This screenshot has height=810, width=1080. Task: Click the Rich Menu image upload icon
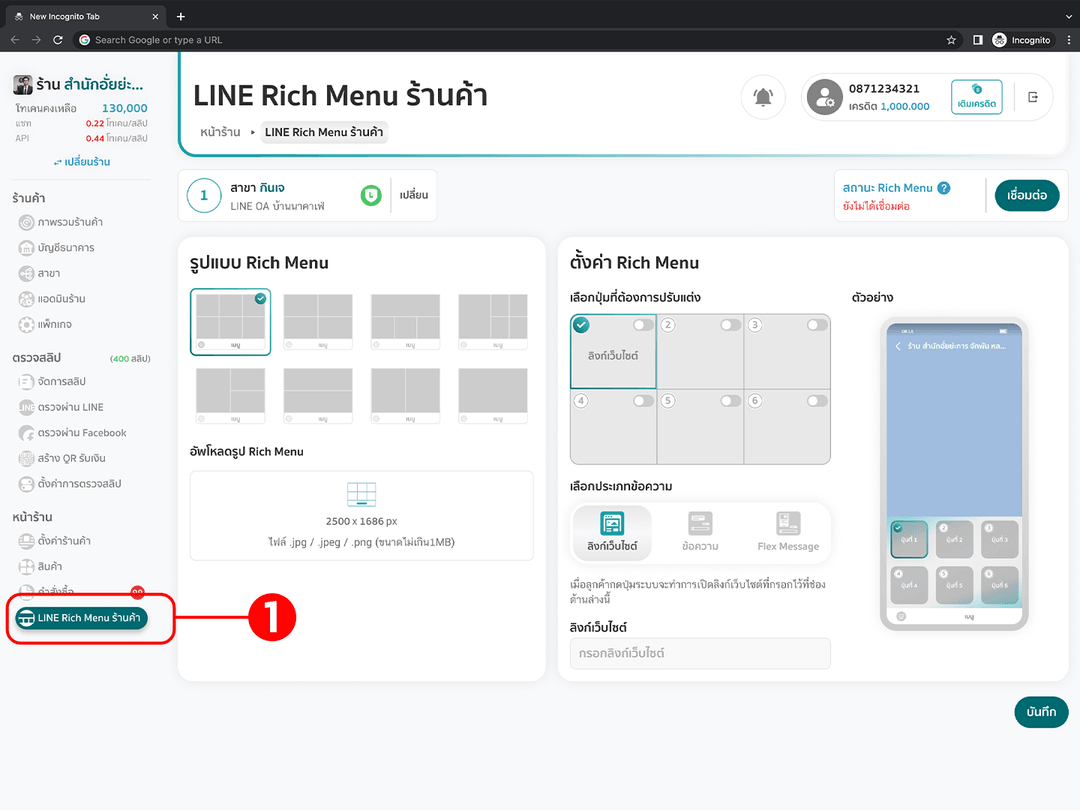[x=362, y=494]
